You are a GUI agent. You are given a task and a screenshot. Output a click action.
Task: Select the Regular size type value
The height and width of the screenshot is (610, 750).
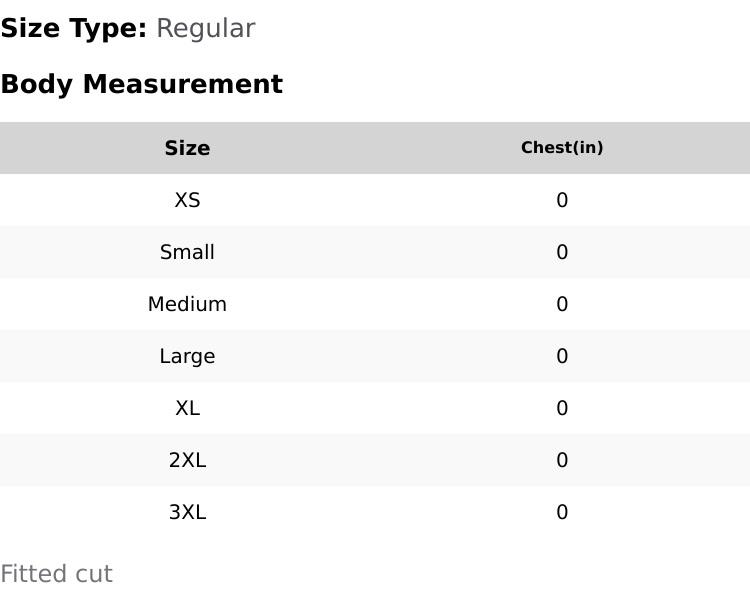(x=205, y=28)
